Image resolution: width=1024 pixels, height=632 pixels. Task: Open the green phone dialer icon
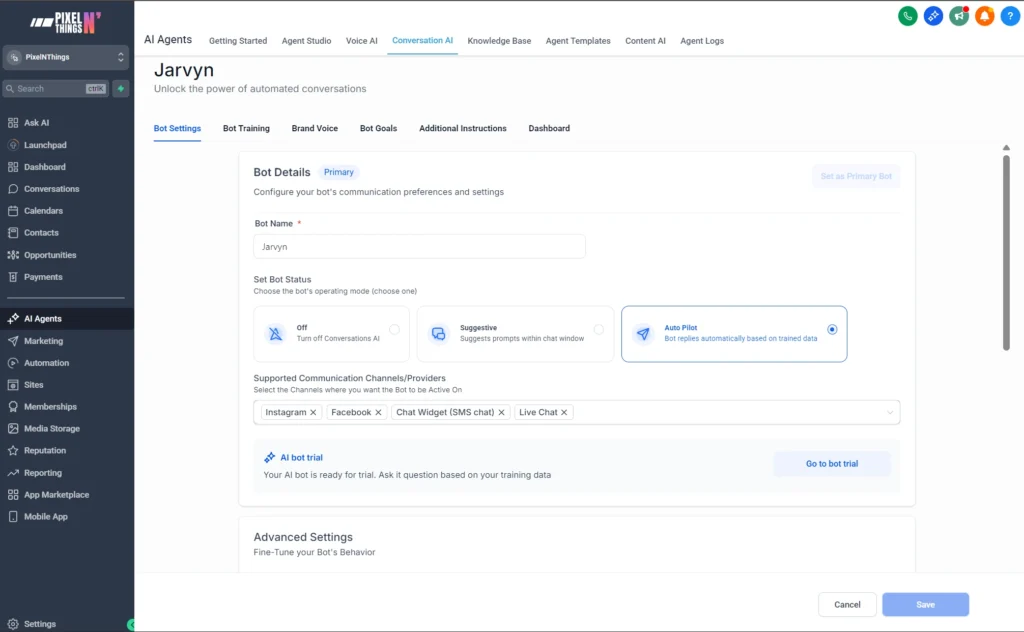click(907, 16)
